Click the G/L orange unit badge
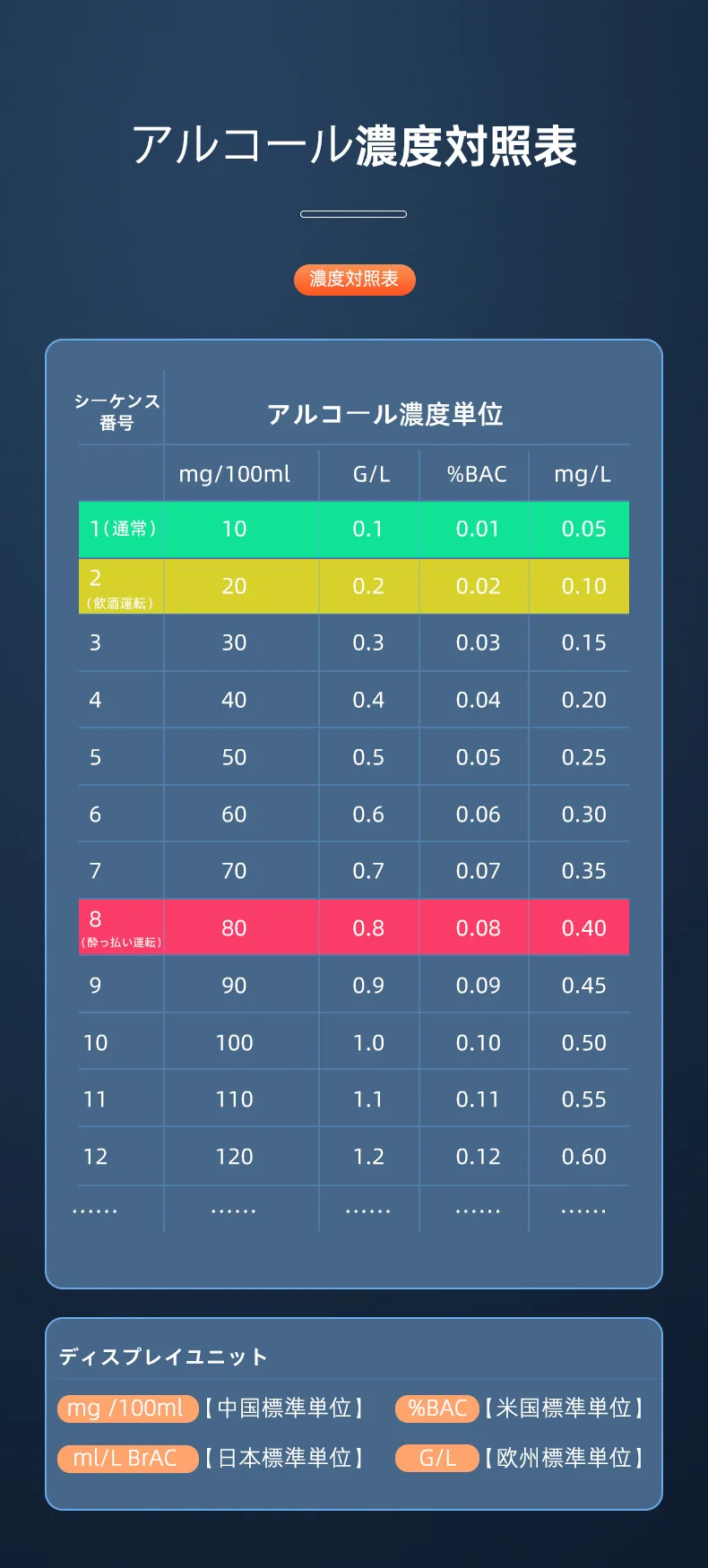 click(437, 1459)
